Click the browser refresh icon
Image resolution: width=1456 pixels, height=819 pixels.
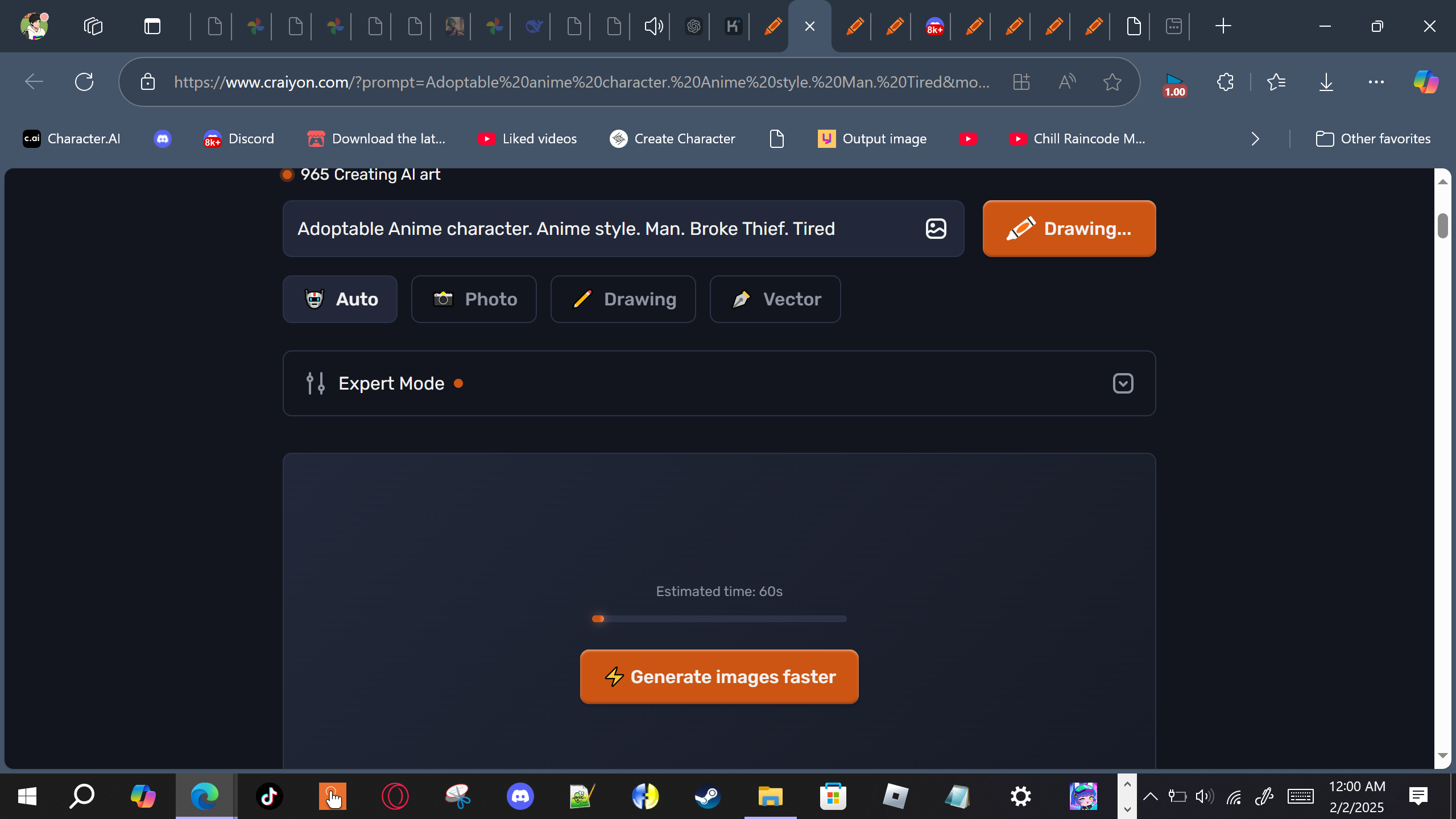tap(84, 82)
